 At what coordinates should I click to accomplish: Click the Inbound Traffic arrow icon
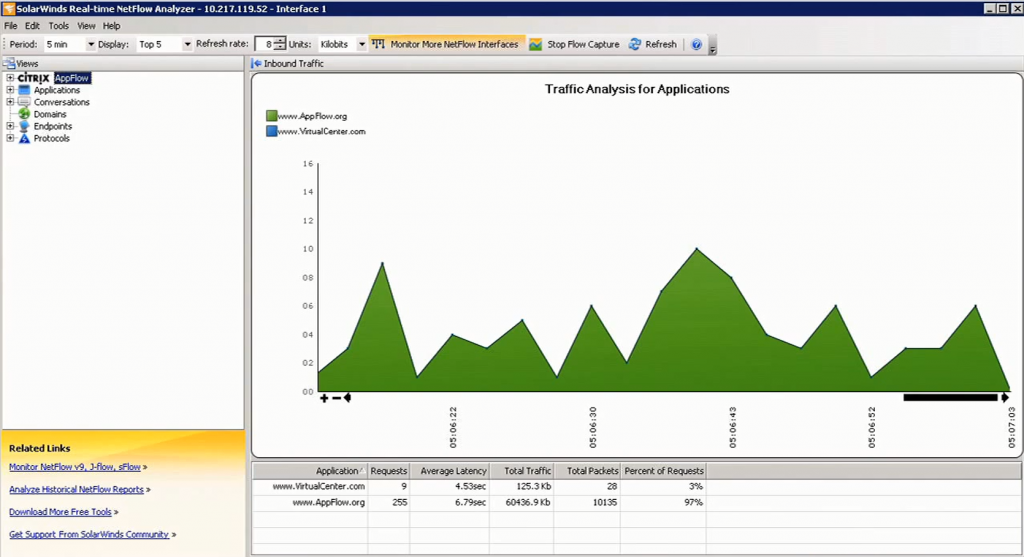257,63
